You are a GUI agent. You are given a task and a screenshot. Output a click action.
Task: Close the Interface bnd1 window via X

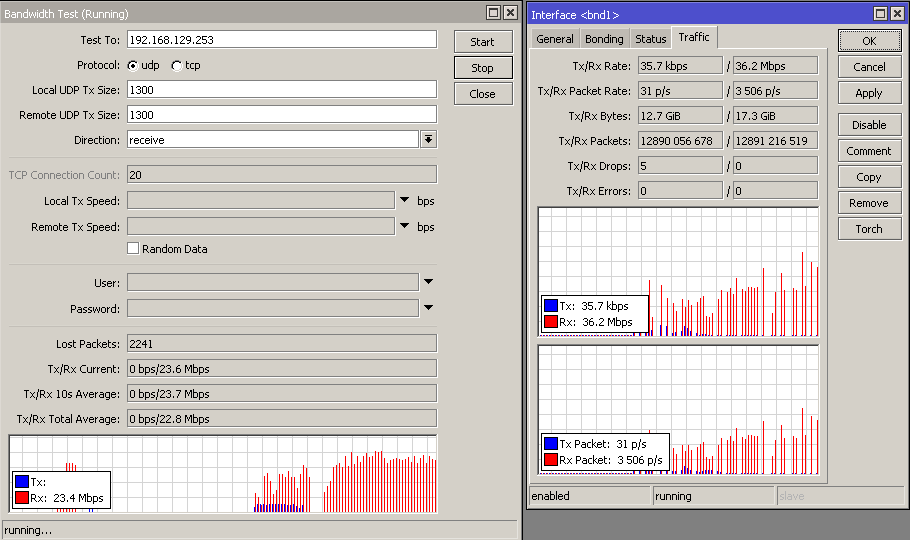click(897, 13)
